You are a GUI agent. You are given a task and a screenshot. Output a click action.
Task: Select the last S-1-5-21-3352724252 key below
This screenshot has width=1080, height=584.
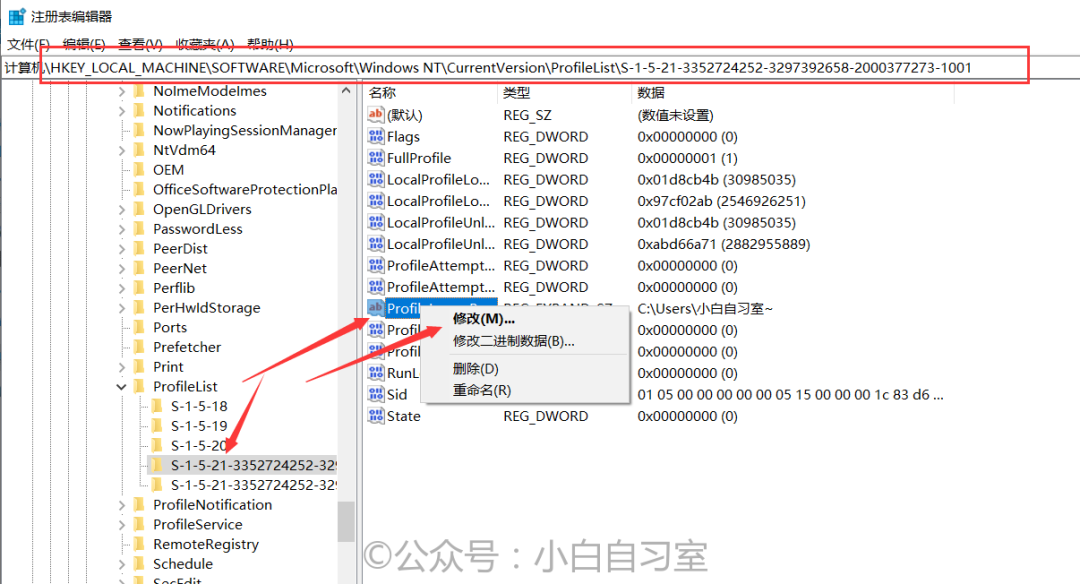click(253, 485)
